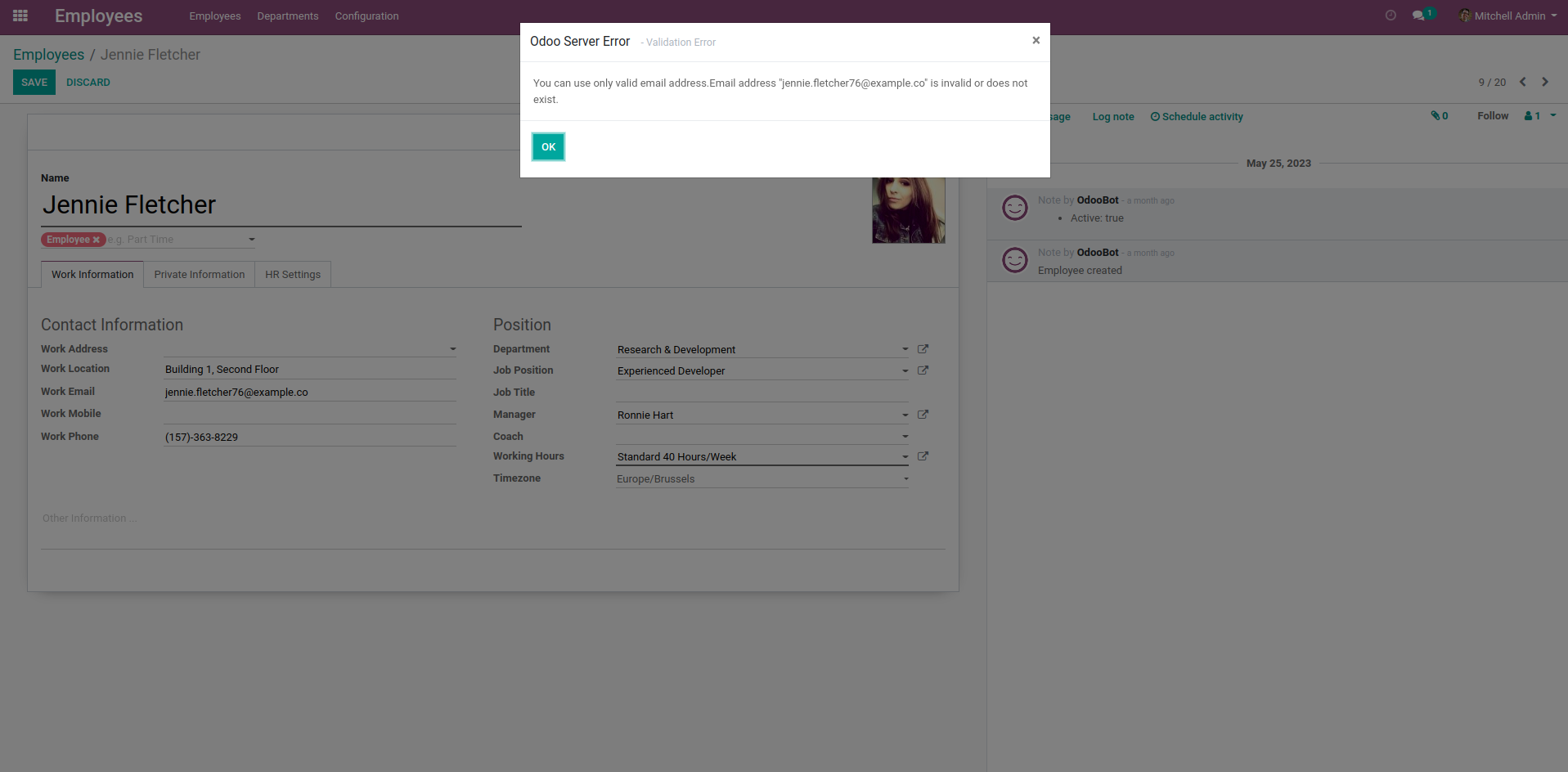This screenshot has width=1568, height=772.
Task: Click the Follow button
Action: pyautogui.click(x=1493, y=116)
